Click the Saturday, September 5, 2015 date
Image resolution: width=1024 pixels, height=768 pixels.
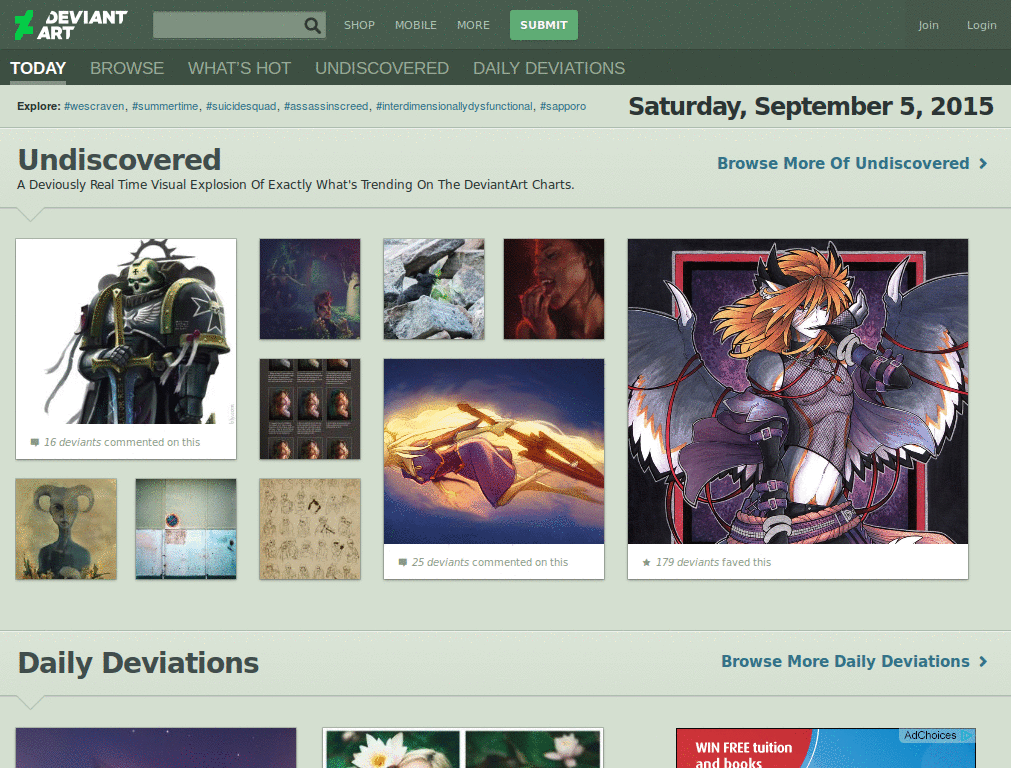point(811,106)
